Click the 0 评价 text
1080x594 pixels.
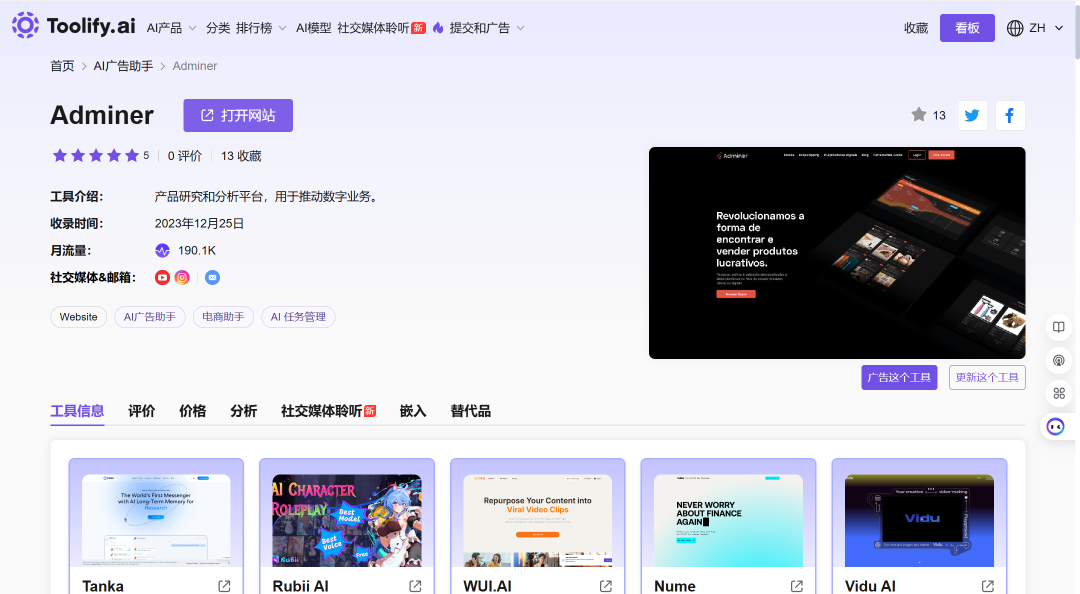(x=185, y=156)
